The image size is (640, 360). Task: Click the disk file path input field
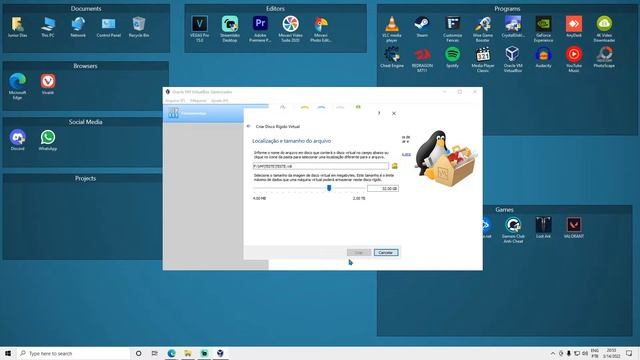(321, 166)
